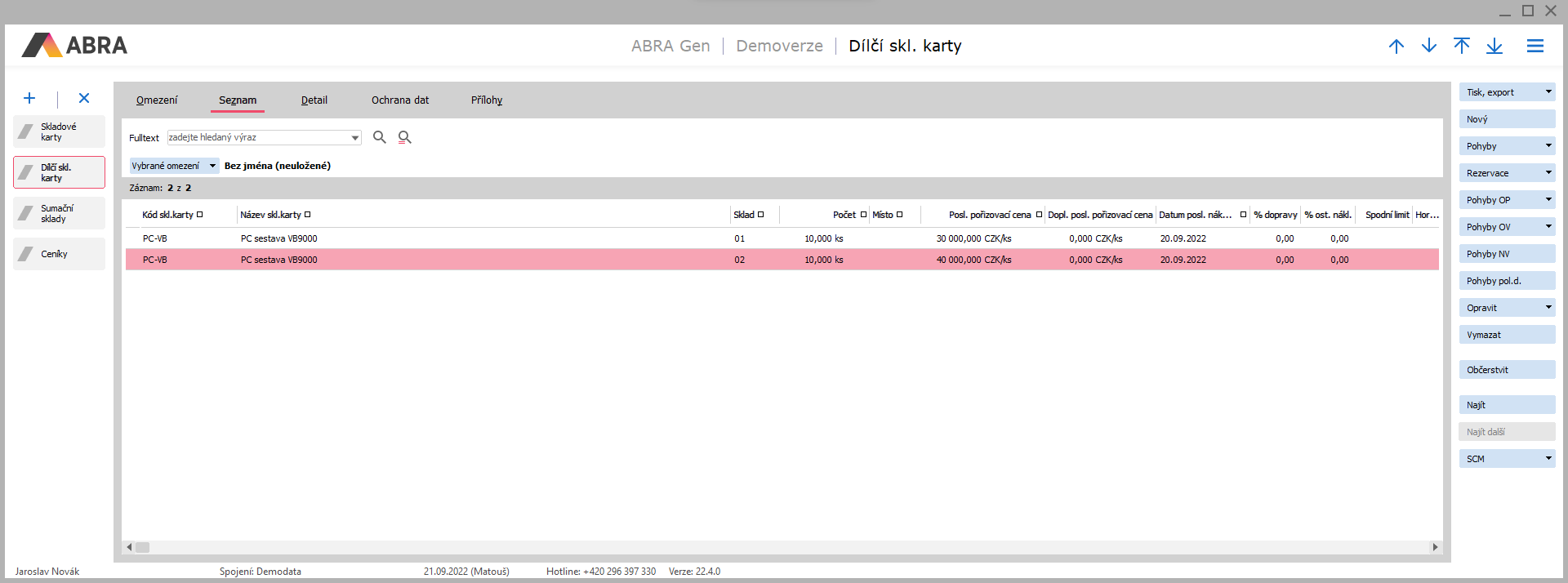
Task: Click the Vymazat button
Action: 1507,335
